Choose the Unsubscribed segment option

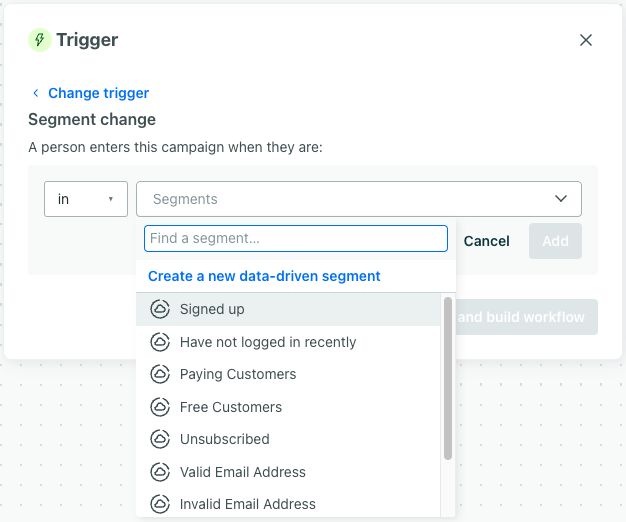225,439
